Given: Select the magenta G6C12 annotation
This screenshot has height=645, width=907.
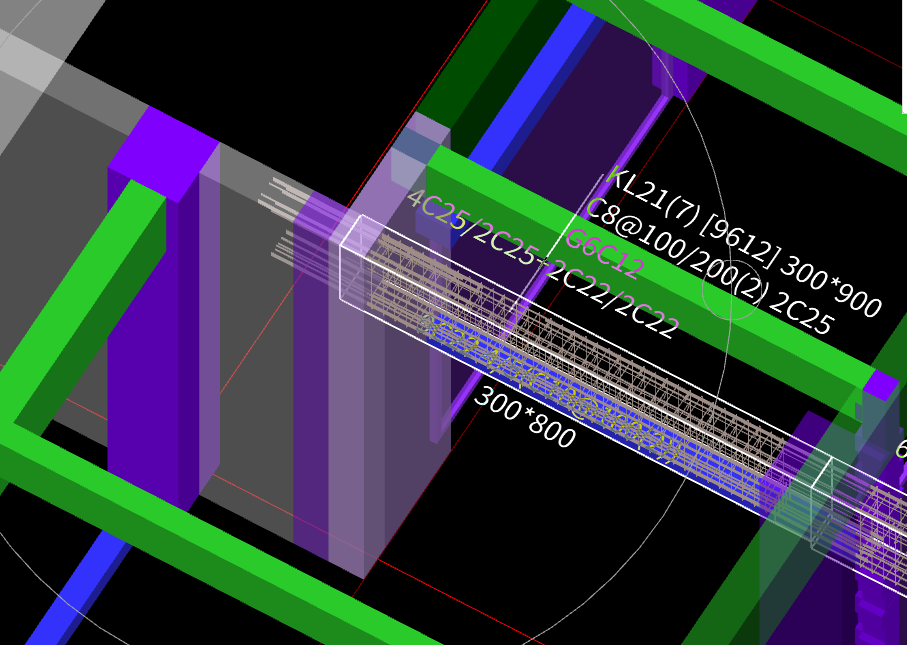Looking at the screenshot, I should point(604,255).
